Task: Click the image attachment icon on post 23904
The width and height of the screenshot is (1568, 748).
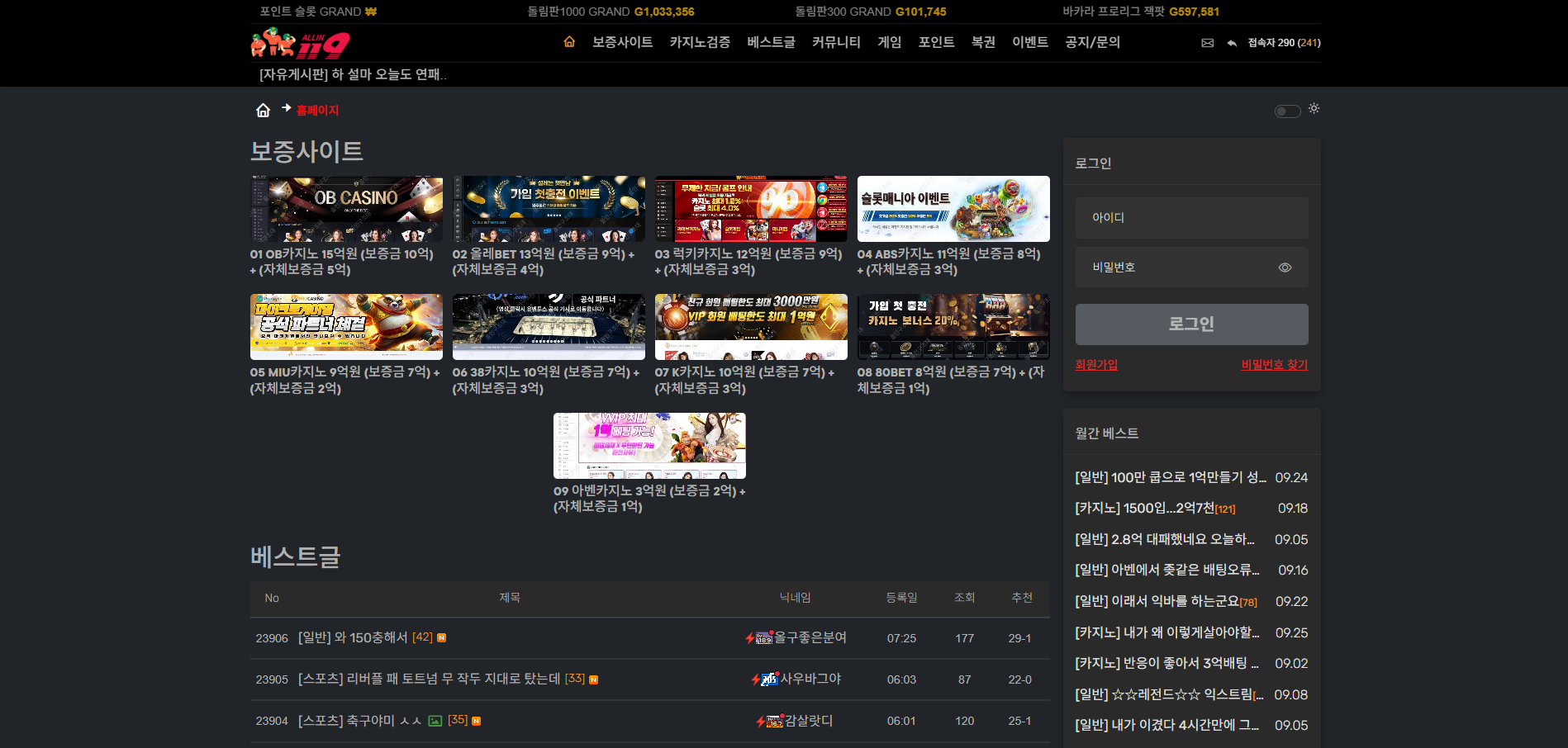Action: pyautogui.click(x=435, y=721)
